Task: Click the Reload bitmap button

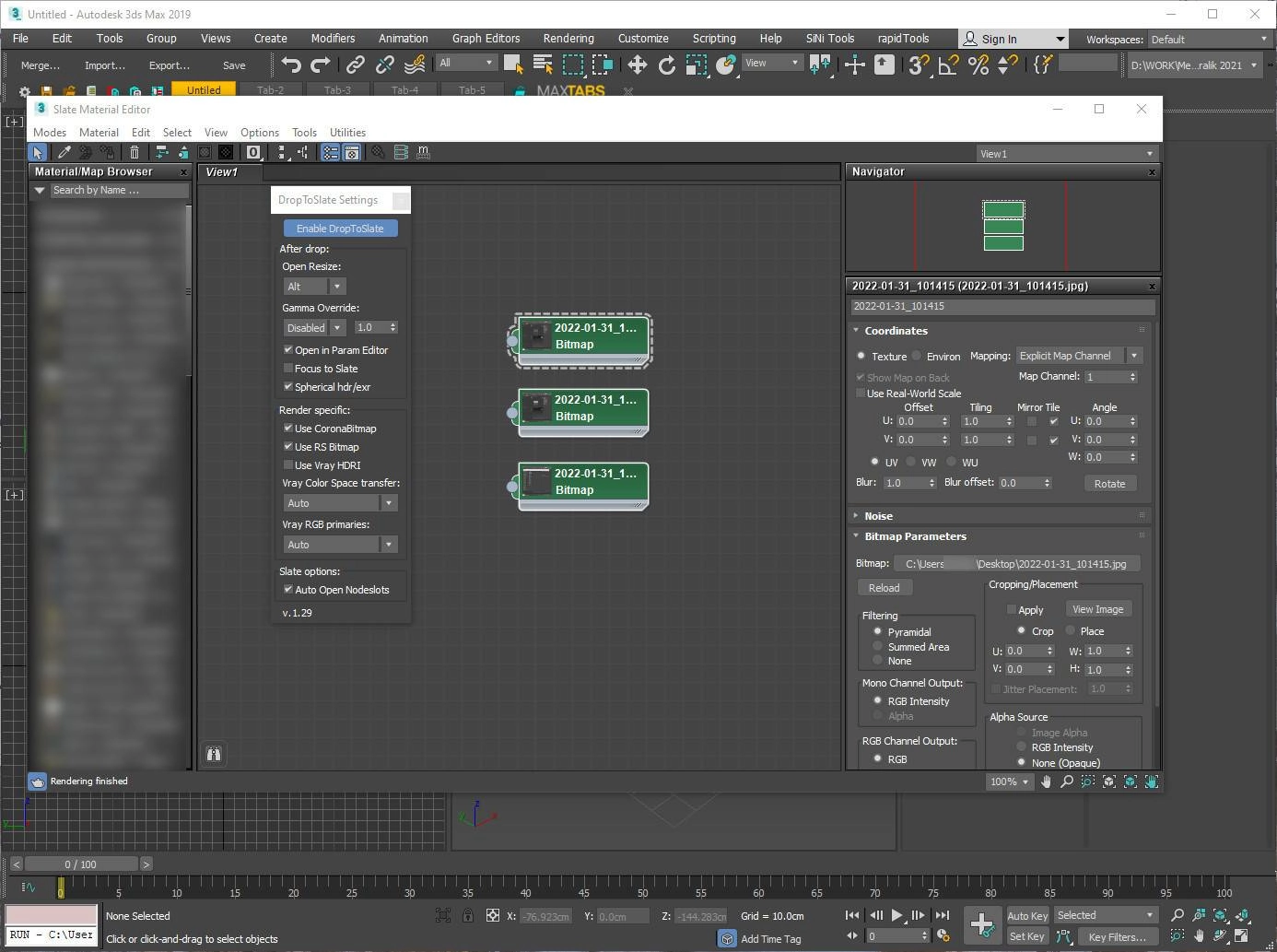Action: coord(884,588)
